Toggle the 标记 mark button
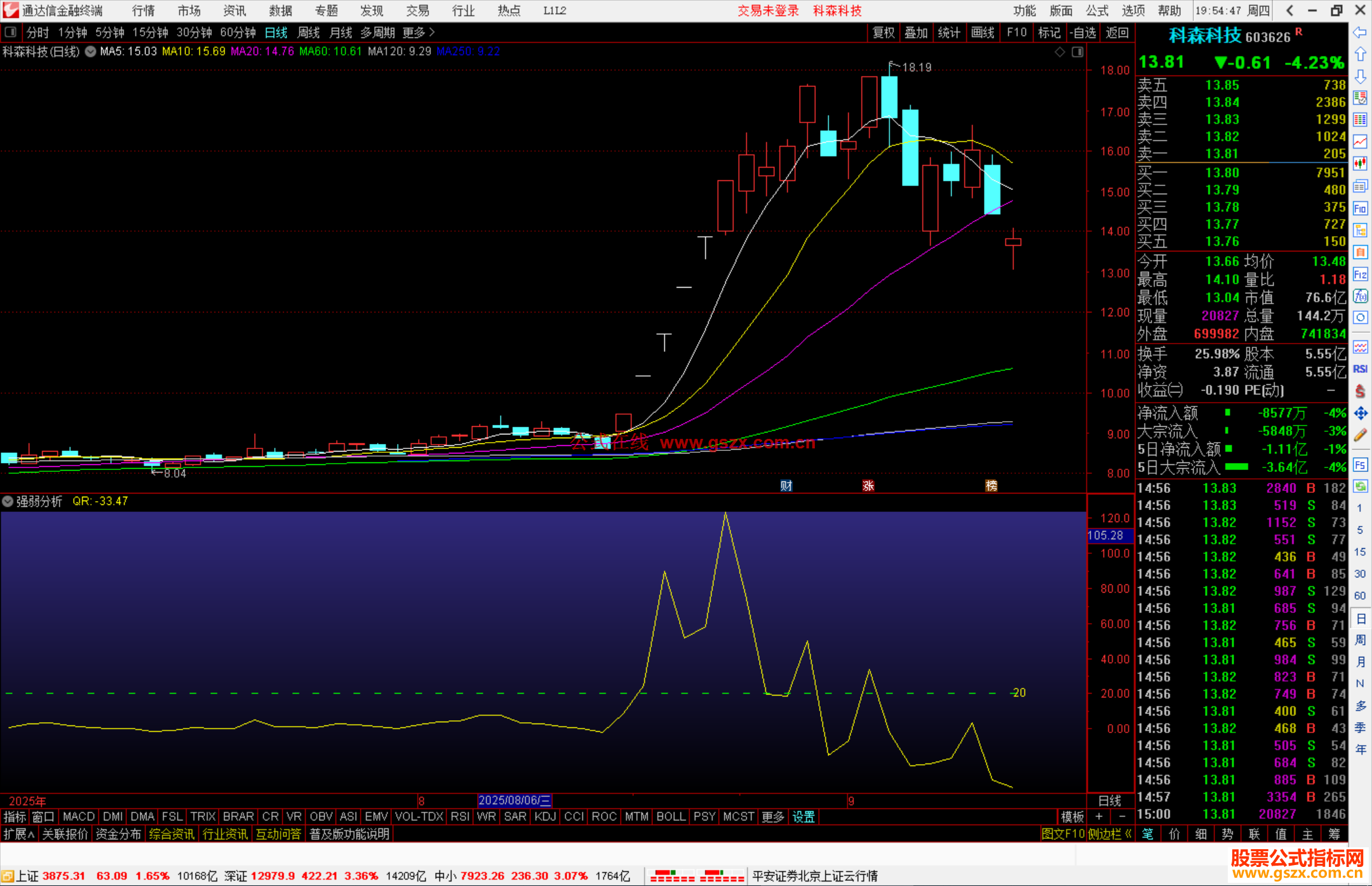This screenshot has width=1372, height=886. point(1049,32)
